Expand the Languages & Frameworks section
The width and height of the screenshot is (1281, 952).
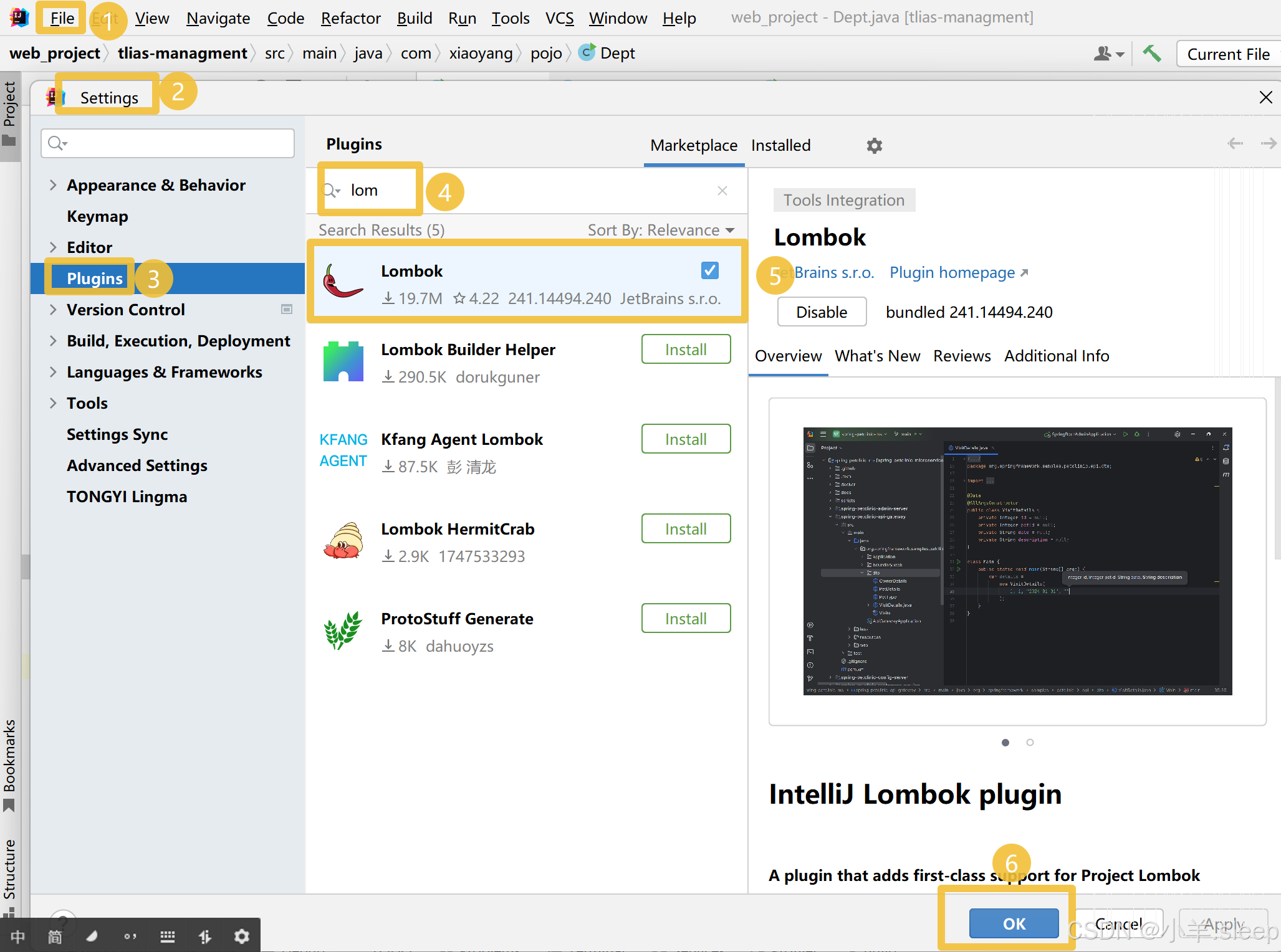[x=53, y=372]
